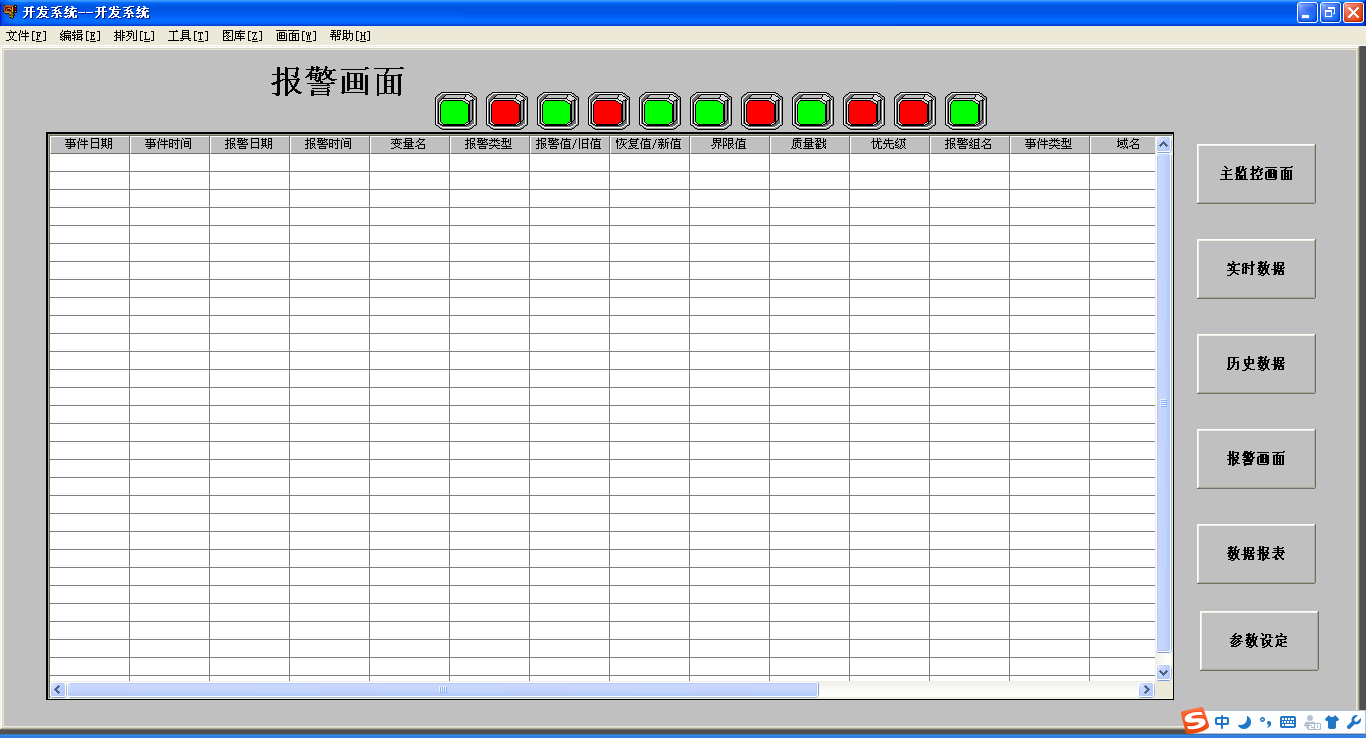The height and width of the screenshot is (738, 1366).
Task: Open the 排列[L] menu
Action: 134,36
